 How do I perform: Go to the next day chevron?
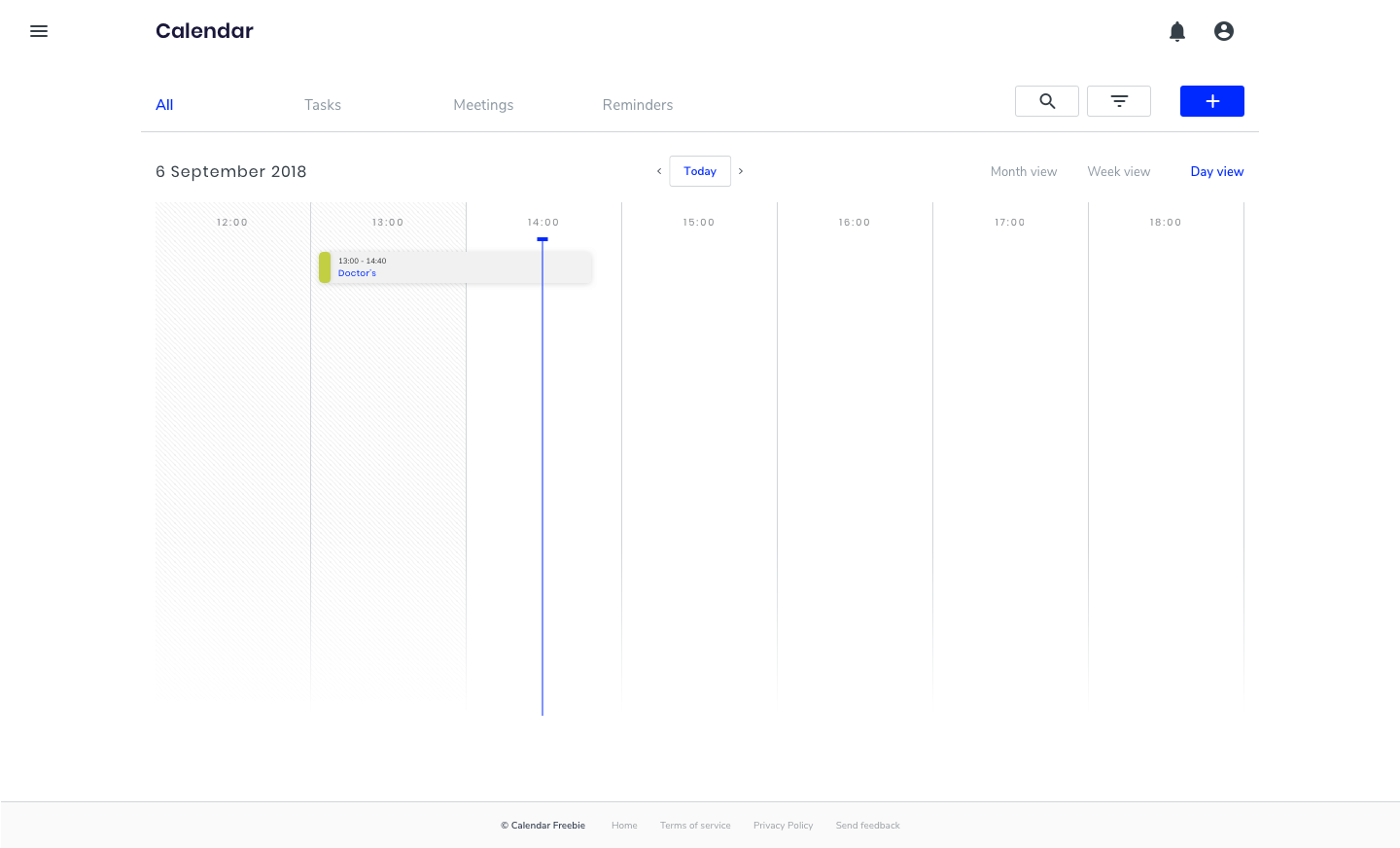741,171
